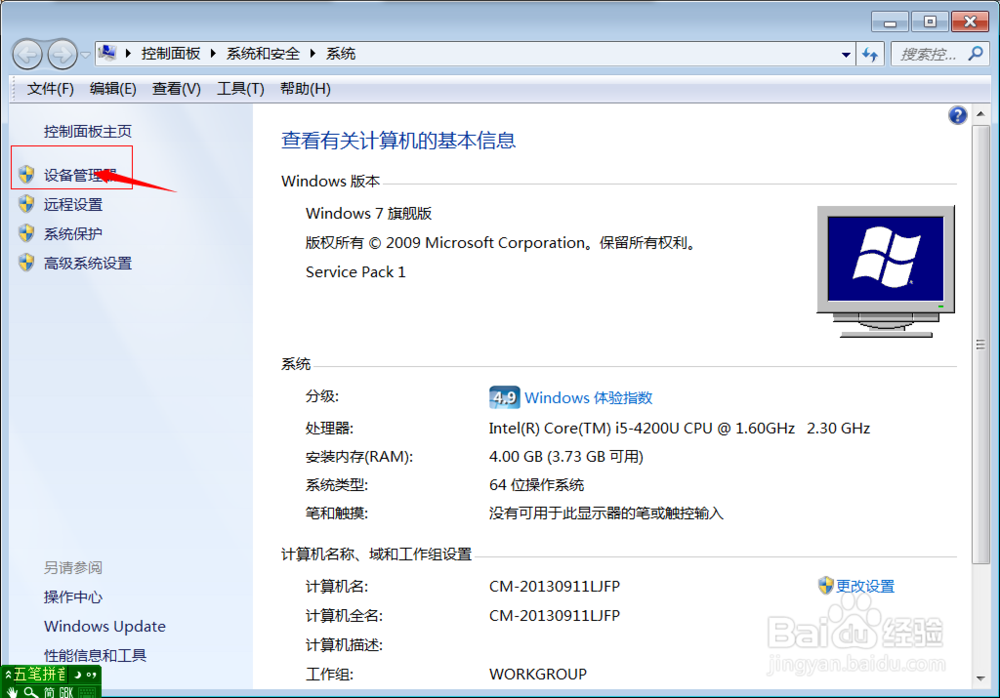Click the shield icon beside 高级系统设置
This screenshot has height=698, width=1000.
[x=26, y=262]
